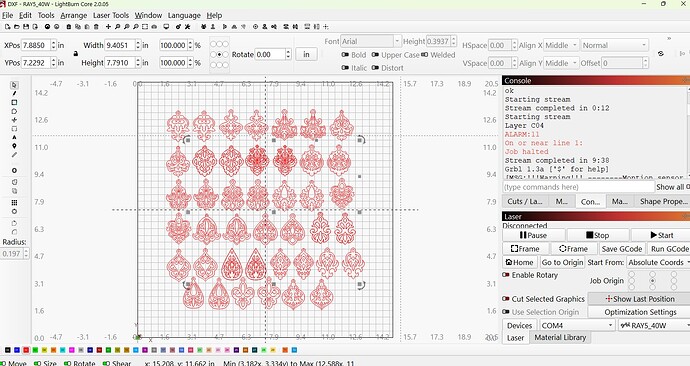Click the Start button
Image resolution: width=690 pixels, height=366 pixels.
(x=661, y=235)
